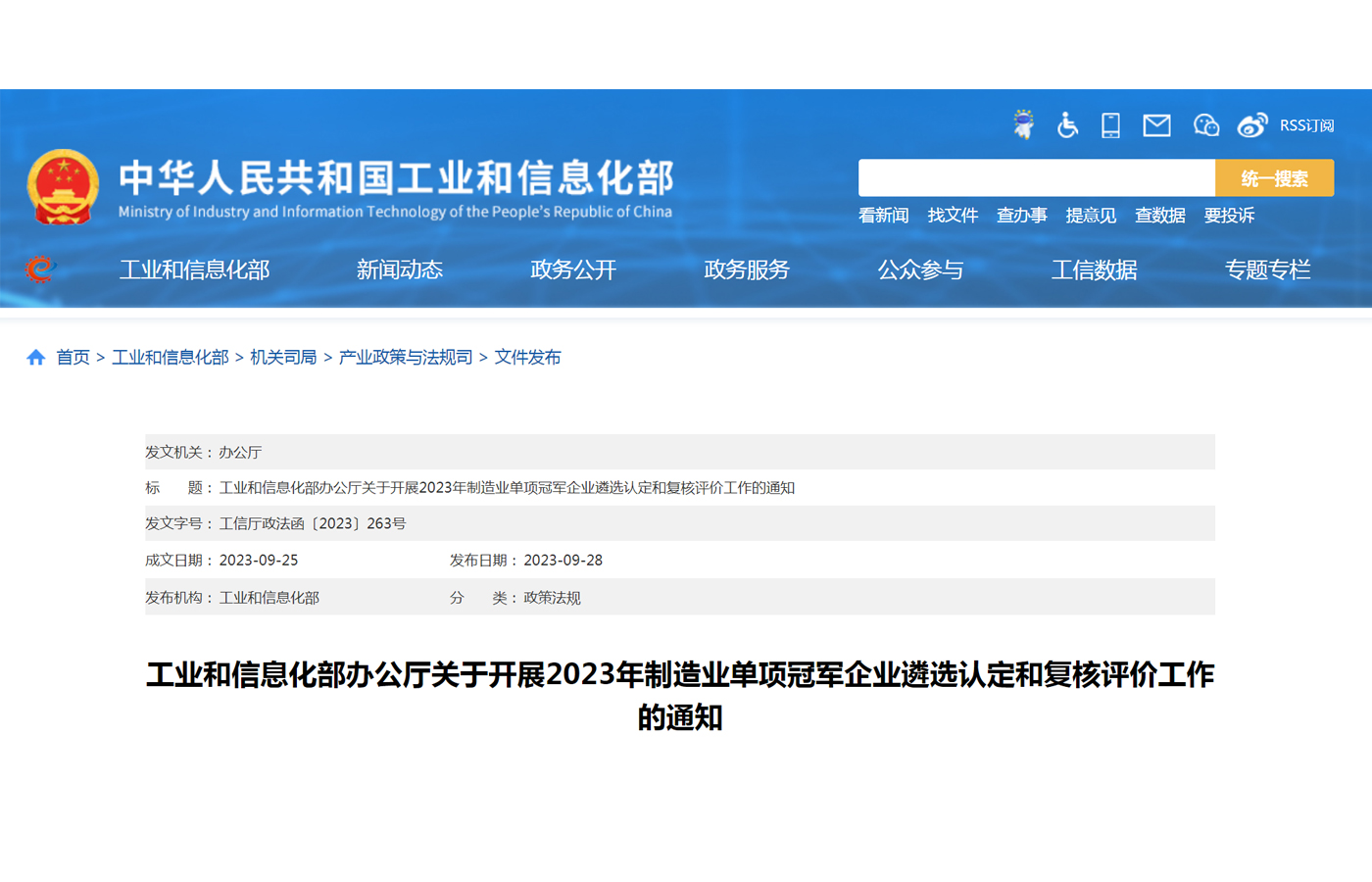Screen dimensions: 1372x882
Task: Select 看新闻 quick link
Action: click(884, 216)
